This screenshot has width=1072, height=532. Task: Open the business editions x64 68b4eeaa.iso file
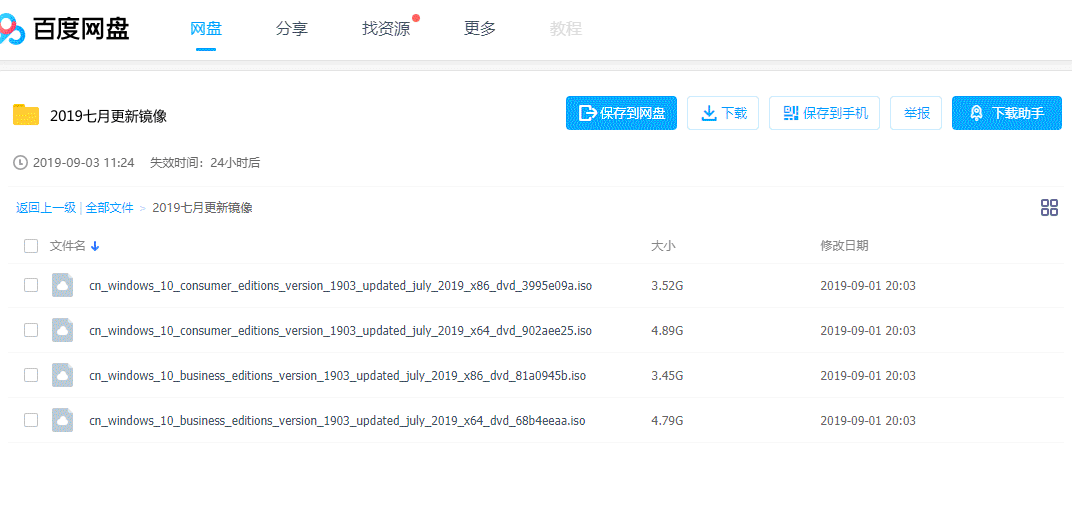pos(337,421)
